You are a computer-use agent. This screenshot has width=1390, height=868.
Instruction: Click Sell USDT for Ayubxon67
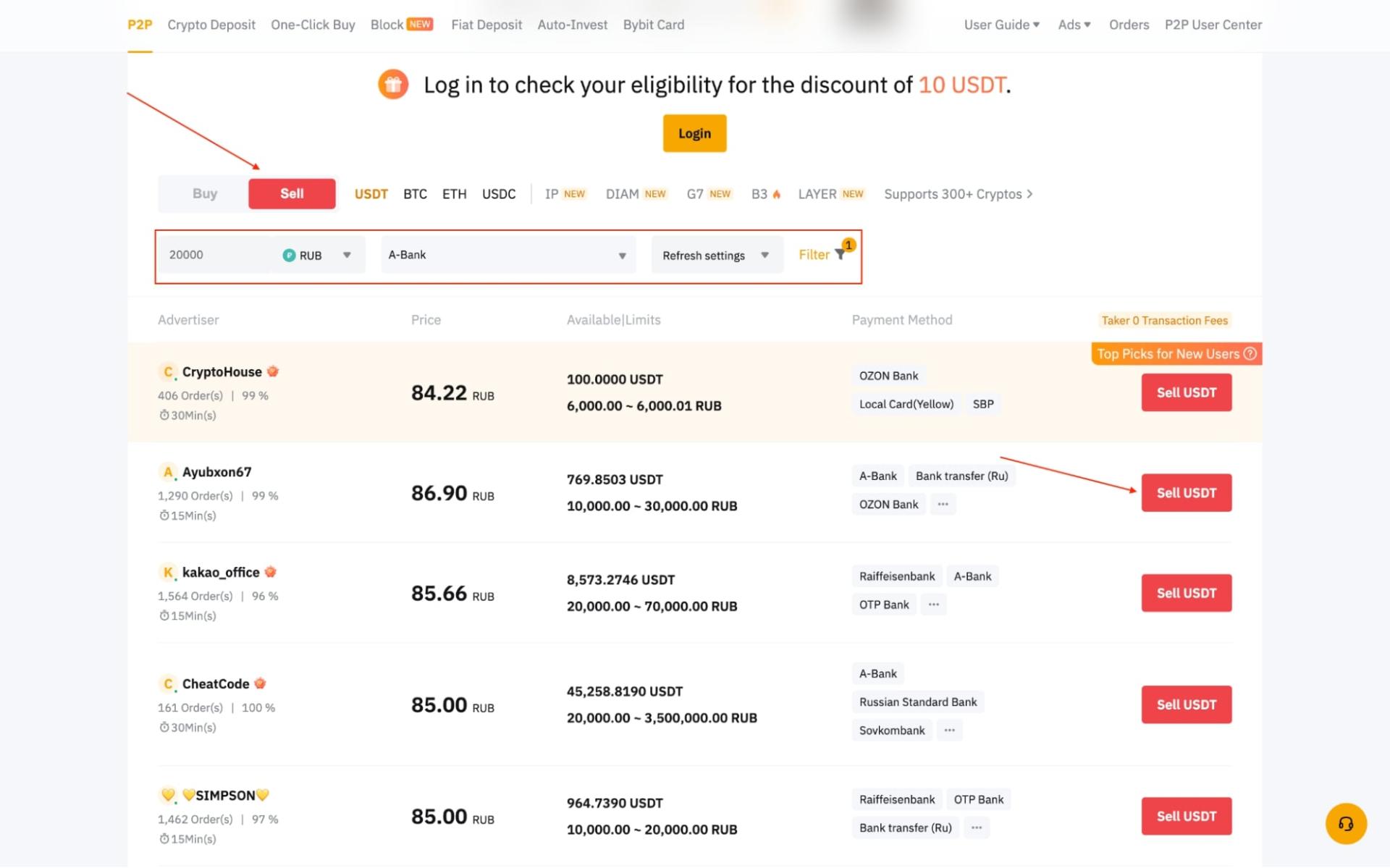click(1186, 493)
